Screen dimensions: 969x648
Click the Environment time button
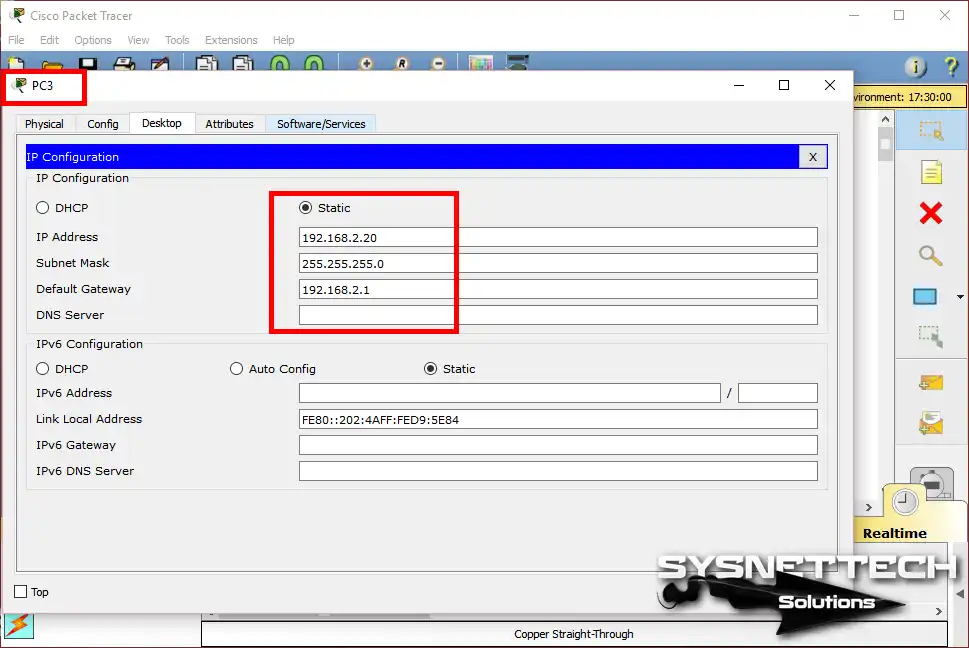click(910, 97)
